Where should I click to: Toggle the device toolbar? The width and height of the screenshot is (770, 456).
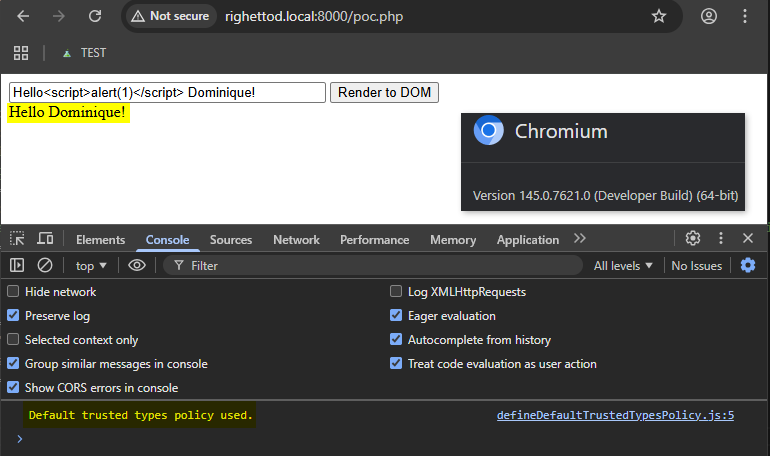pos(45,239)
